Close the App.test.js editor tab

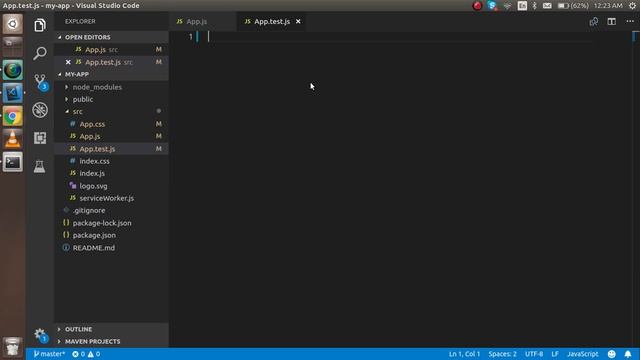(298, 21)
